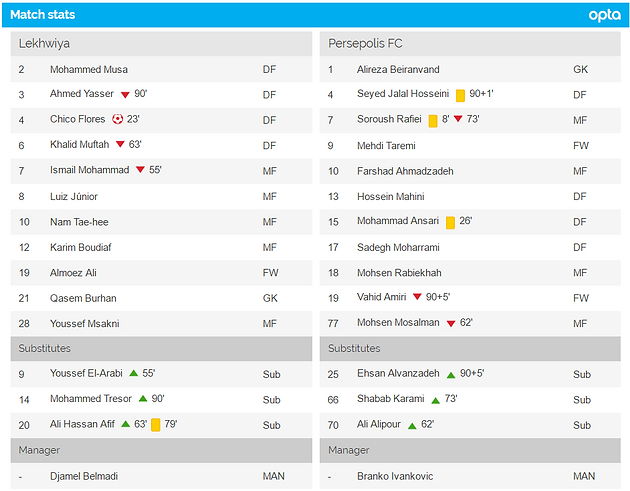Viewport: 630px width, 491px height.
Task: Click Soroush Rafiei's yellow card icon
Action: 433,121
